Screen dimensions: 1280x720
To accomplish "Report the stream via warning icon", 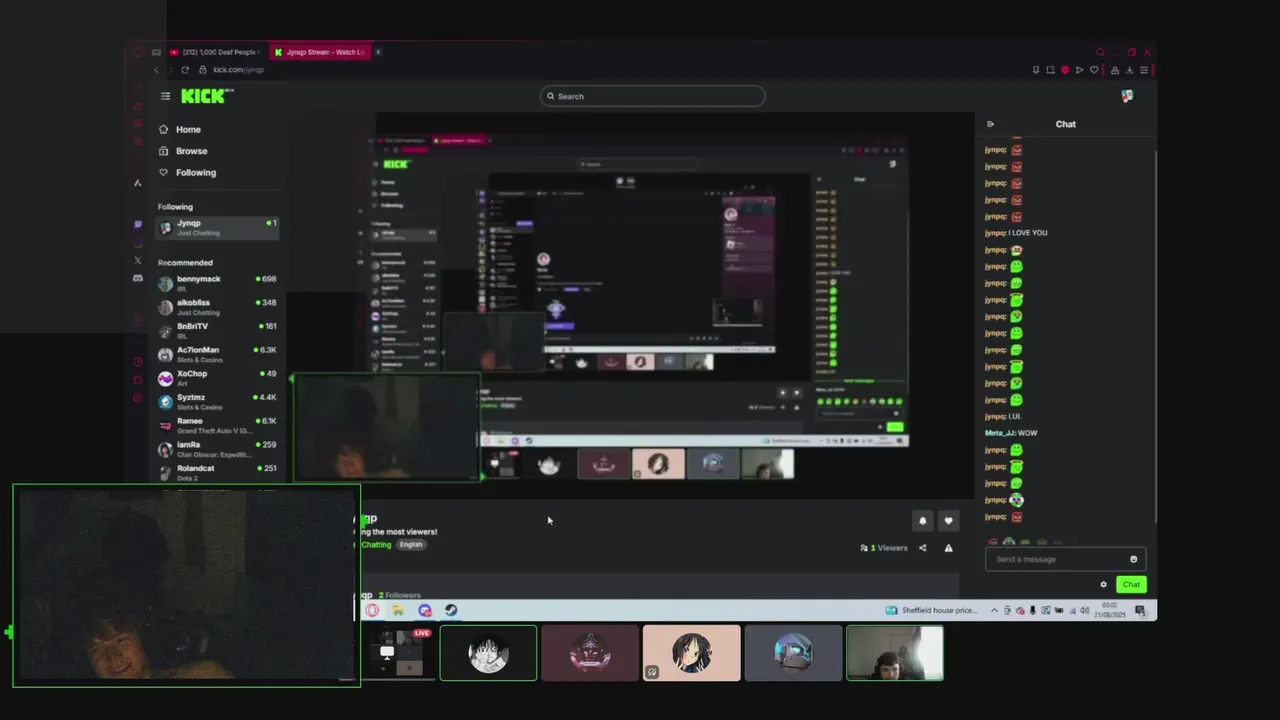I will coord(949,548).
